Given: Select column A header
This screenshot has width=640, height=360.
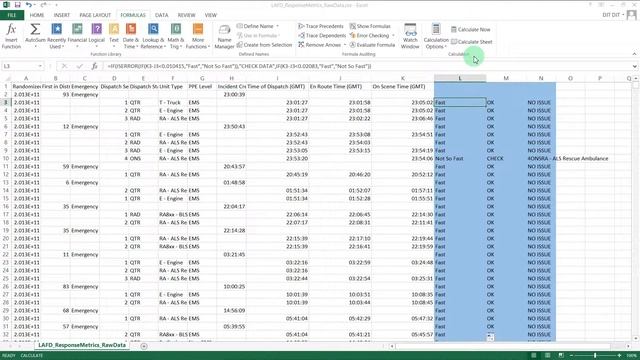Looking at the screenshot, I should [26, 78].
